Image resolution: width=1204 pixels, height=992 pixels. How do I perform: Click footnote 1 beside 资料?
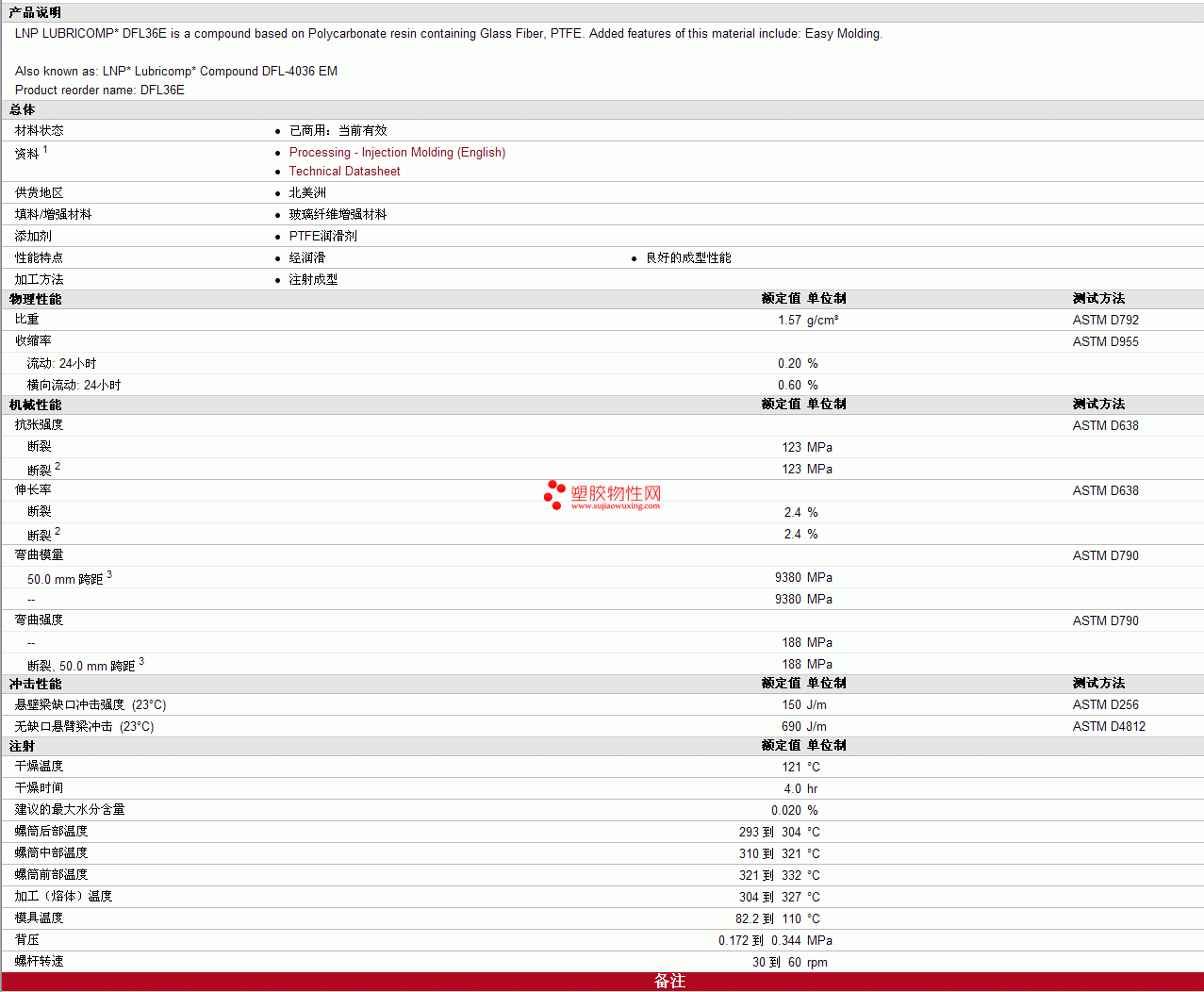(x=45, y=149)
